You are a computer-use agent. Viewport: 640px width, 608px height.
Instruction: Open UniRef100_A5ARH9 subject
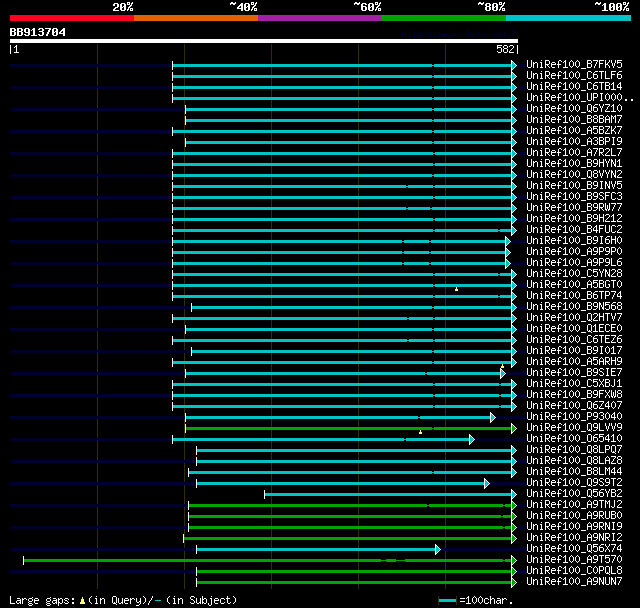(574, 362)
